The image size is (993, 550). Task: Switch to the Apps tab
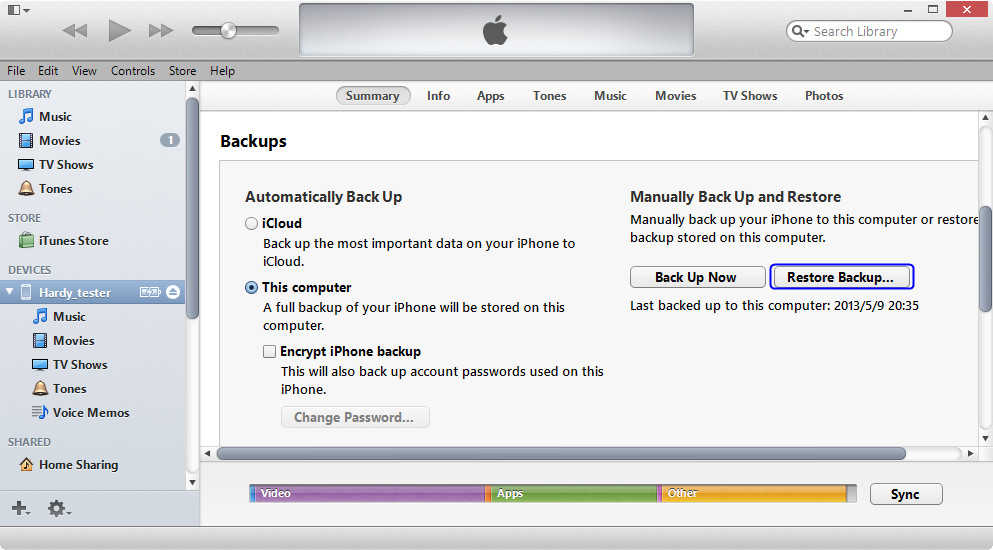pyautogui.click(x=490, y=96)
